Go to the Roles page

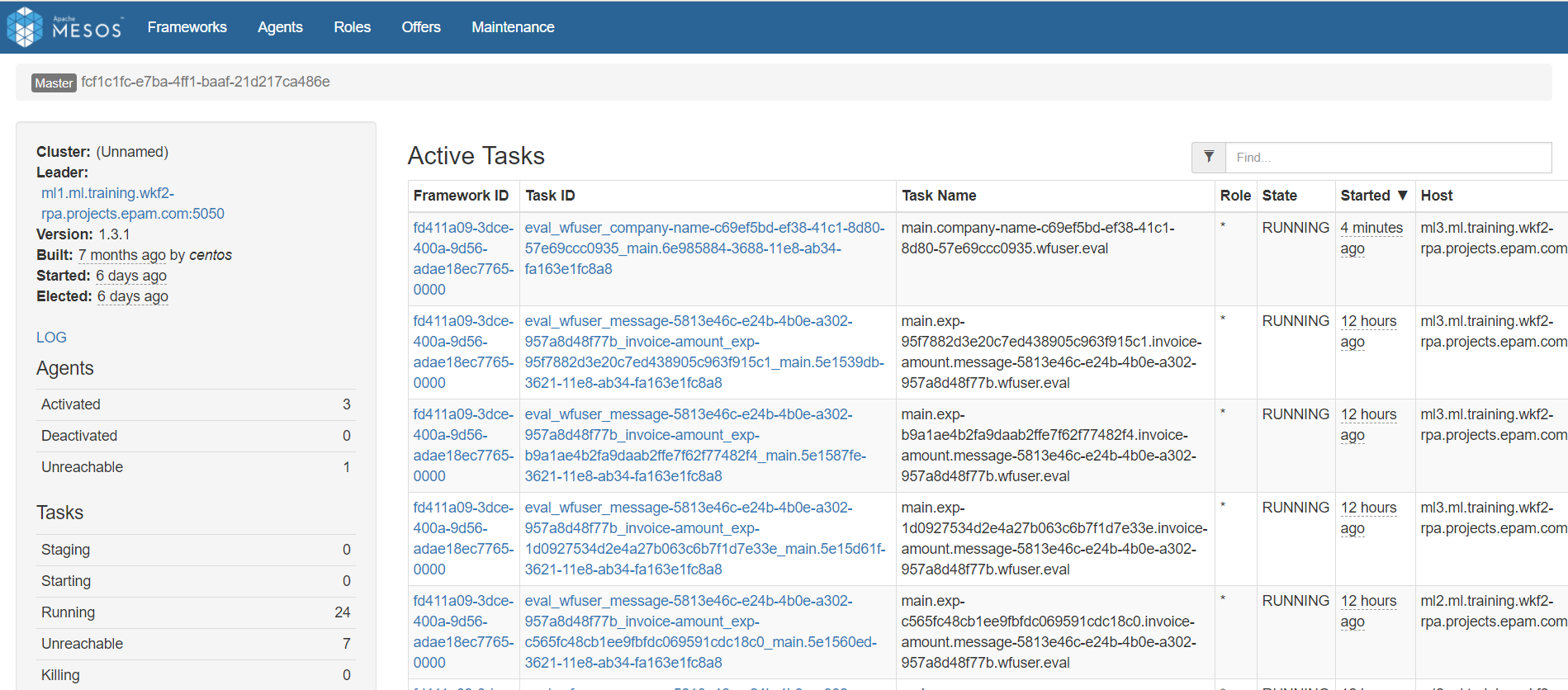[352, 27]
